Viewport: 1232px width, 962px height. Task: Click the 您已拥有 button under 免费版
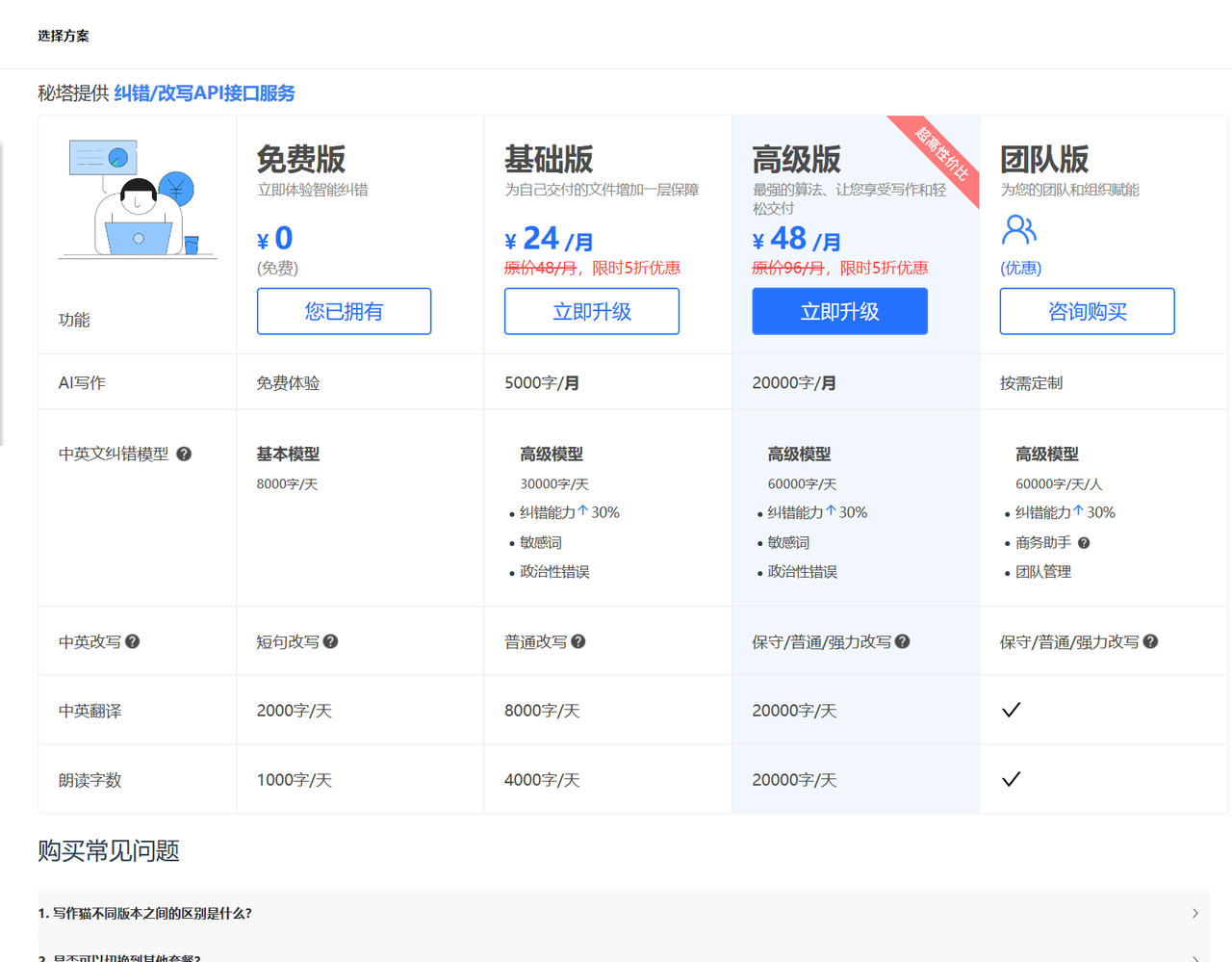pyautogui.click(x=344, y=311)
